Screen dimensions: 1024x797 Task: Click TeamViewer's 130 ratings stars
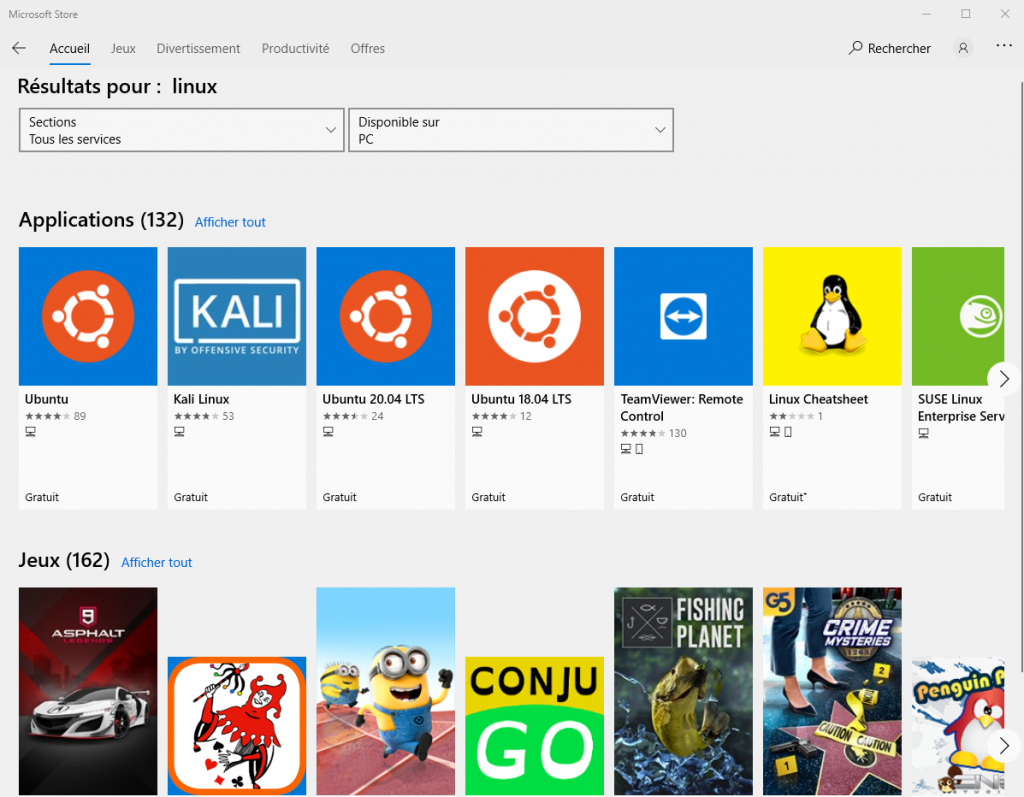(653, 433)
